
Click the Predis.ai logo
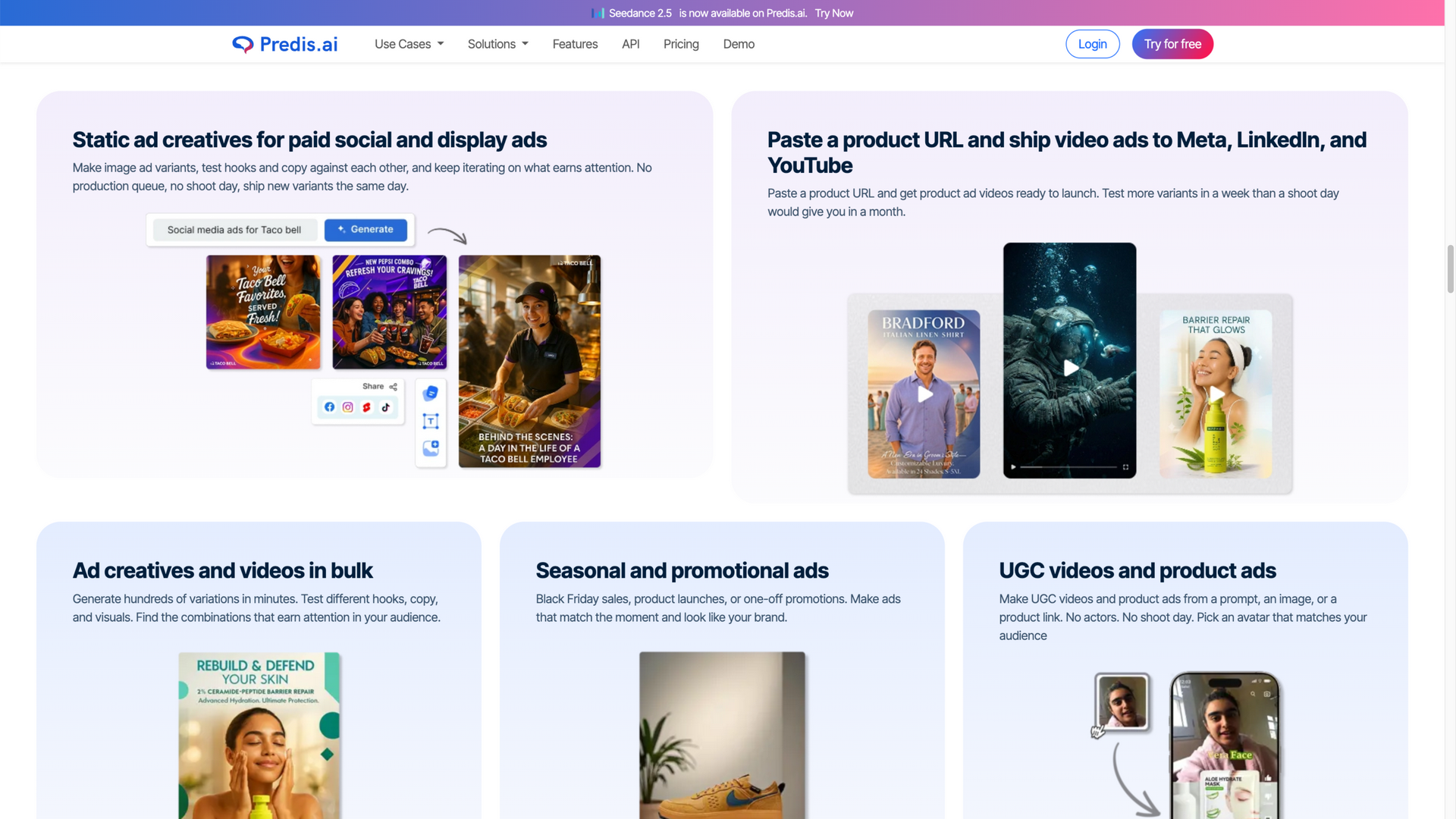(284, 44)
